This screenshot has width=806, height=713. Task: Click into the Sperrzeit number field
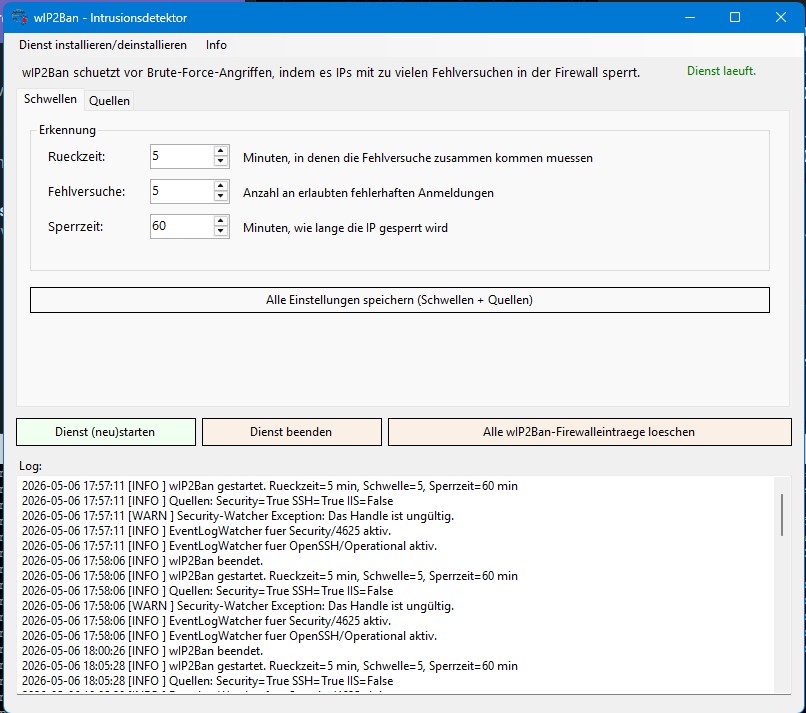pyautogui.click(x=182, y=226)
